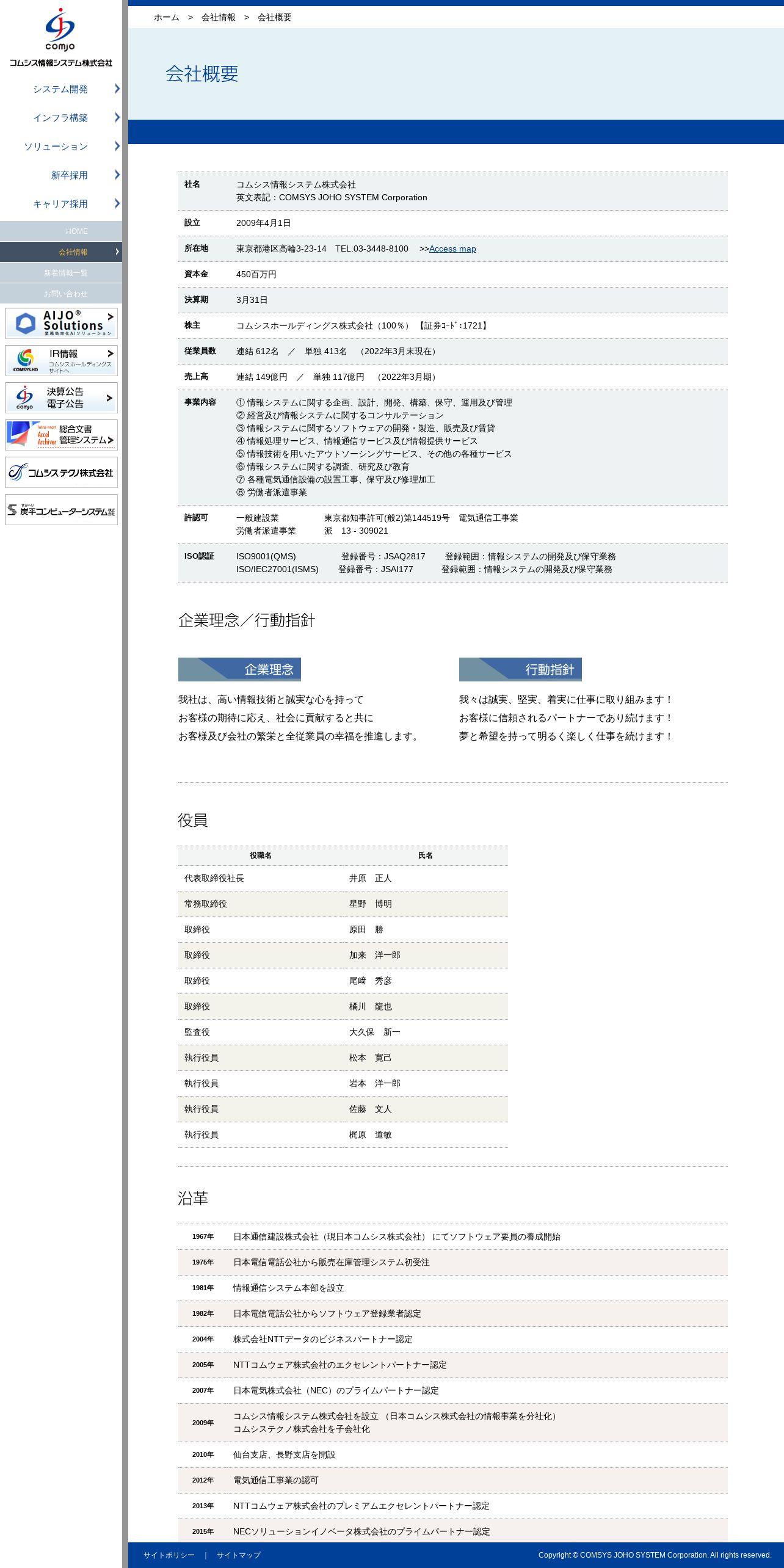Click the 仙台支店、長野支店を開設 entry
The image size is (784, 1568).
(284, 1454)
